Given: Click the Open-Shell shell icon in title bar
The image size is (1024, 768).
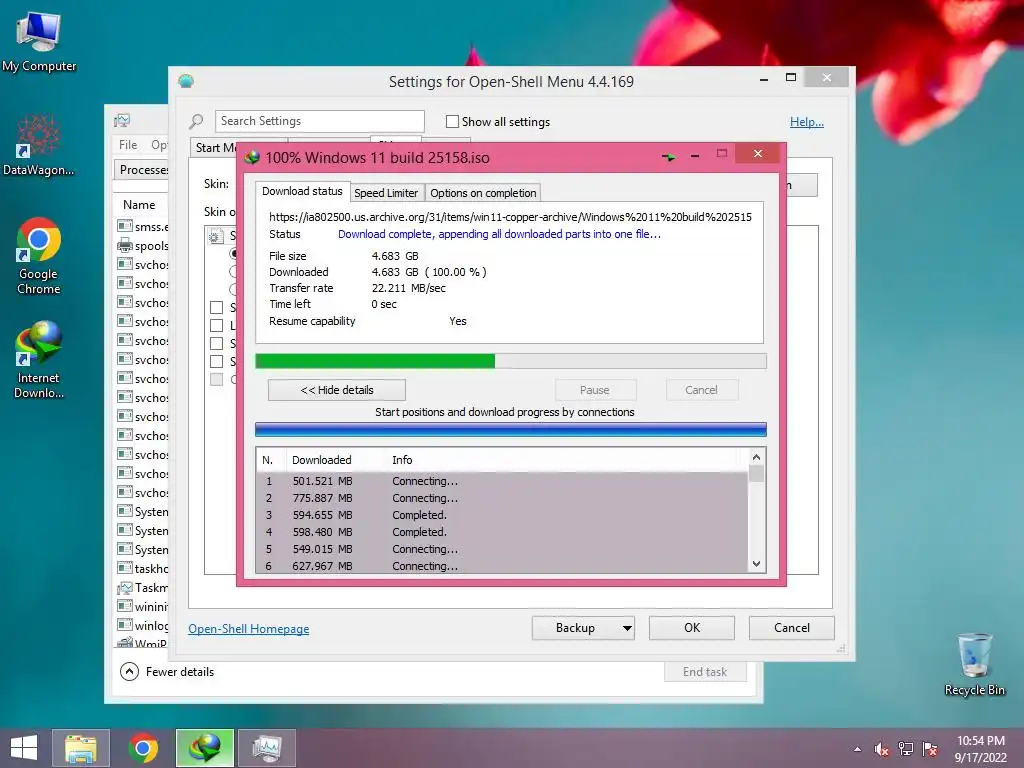Looking at the screenshot, I should (186, 81).
